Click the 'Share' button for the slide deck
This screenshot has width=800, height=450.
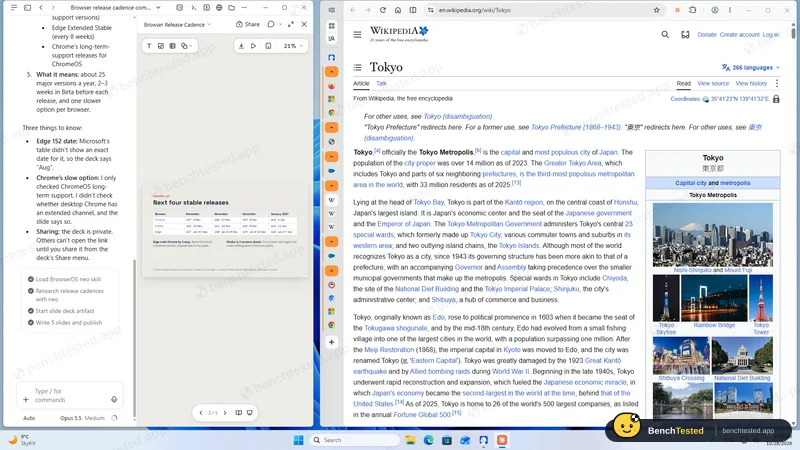pyautogui.click(x=248, y=24)
